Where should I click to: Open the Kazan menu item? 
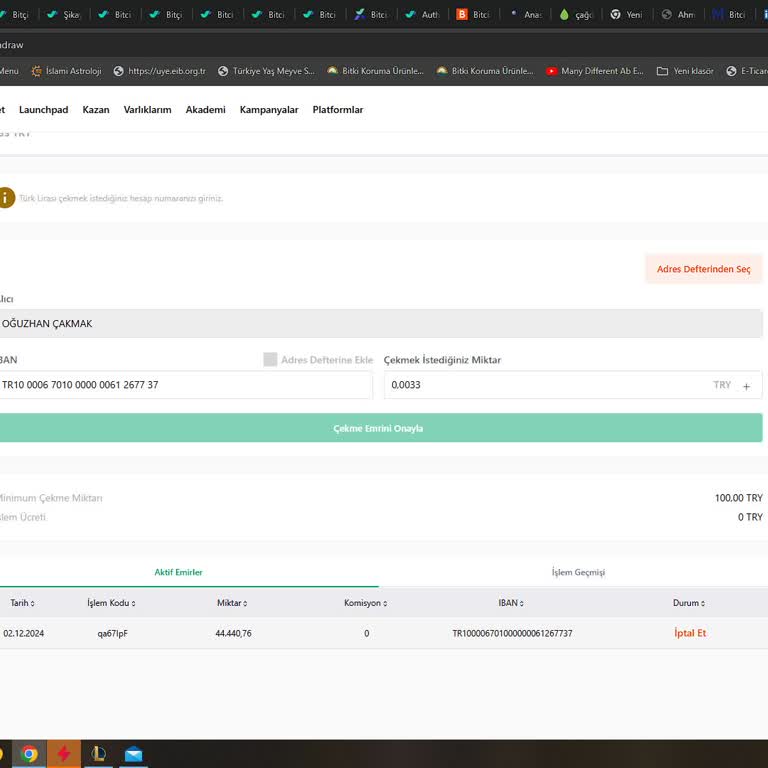[x=96, y=110]
